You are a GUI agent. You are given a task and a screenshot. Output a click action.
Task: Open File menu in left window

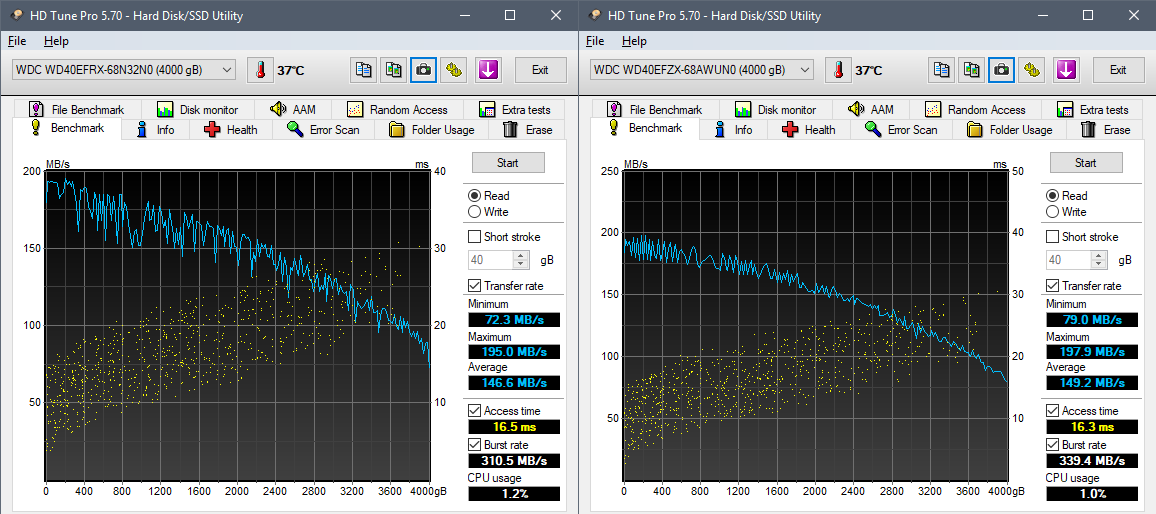(x=17, y=41)
